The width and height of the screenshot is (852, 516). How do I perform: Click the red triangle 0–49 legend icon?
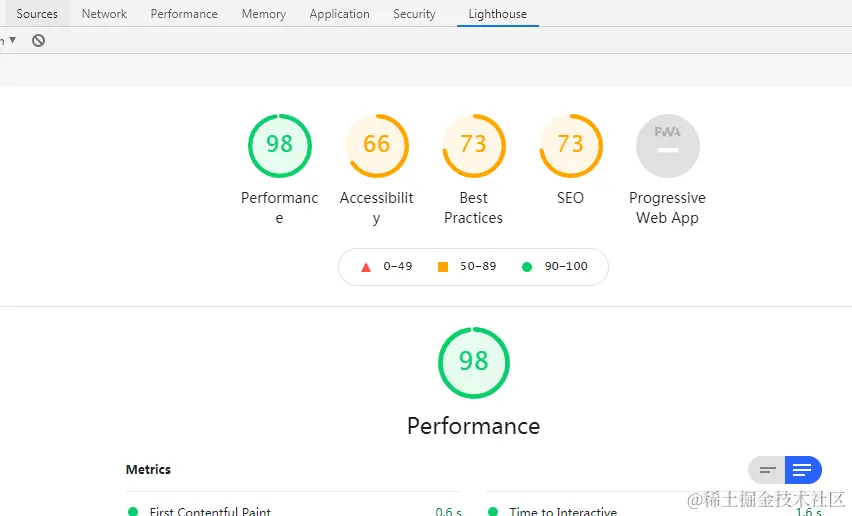(x=366, y=267)
